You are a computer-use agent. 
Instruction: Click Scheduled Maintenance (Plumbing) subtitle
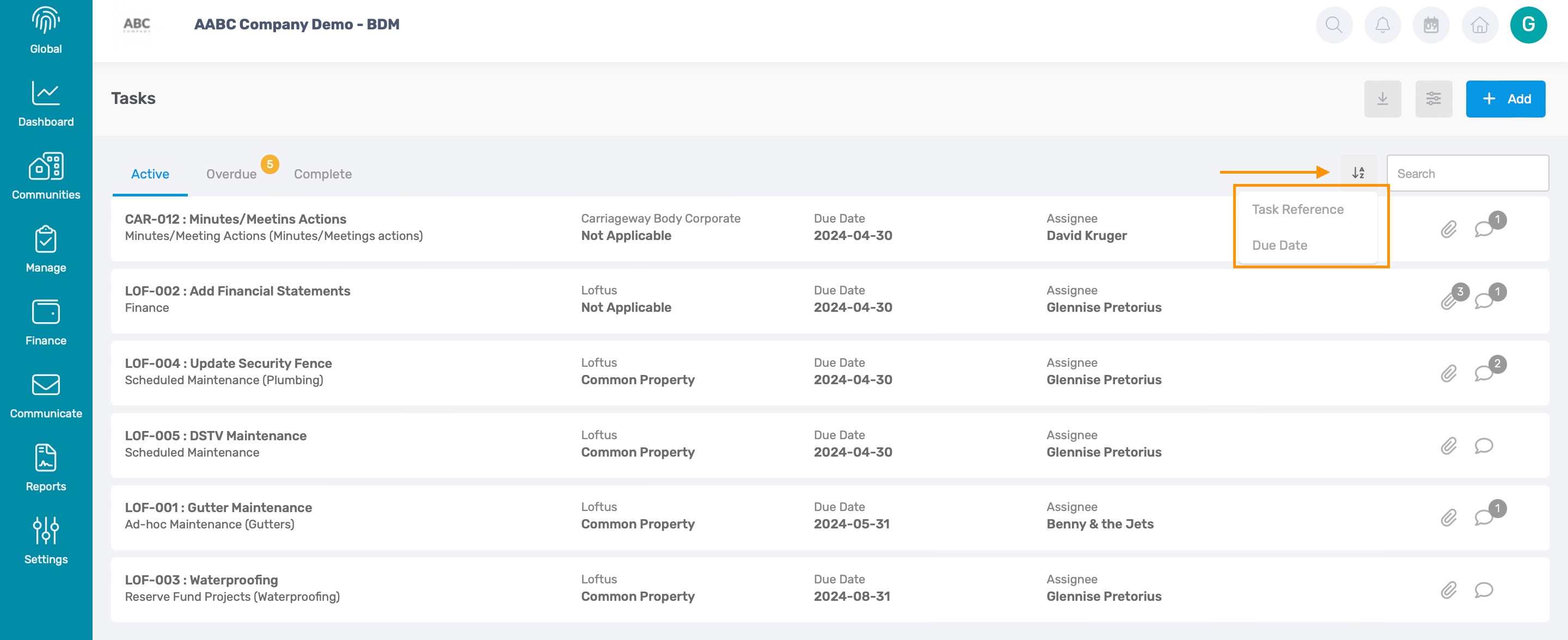click(224, 380)
